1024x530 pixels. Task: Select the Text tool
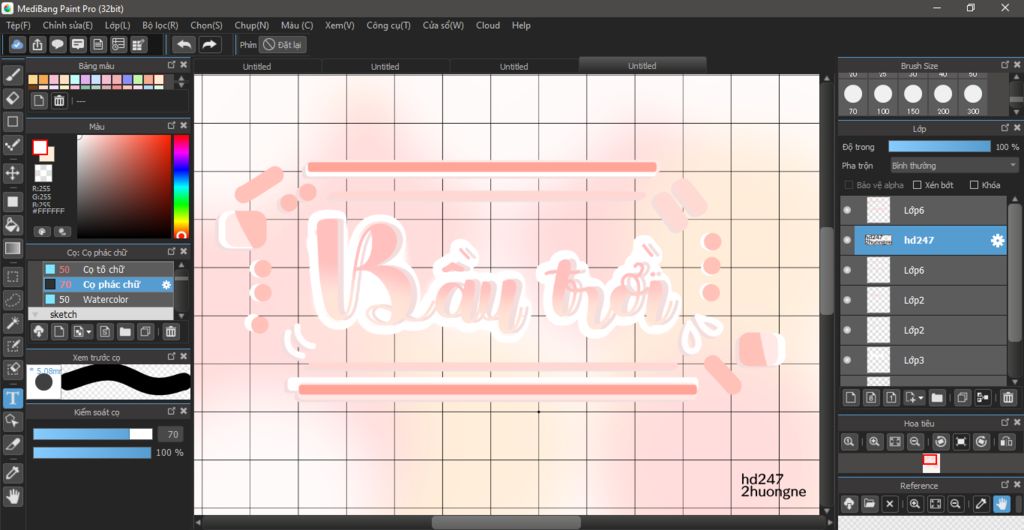point(13,398)
